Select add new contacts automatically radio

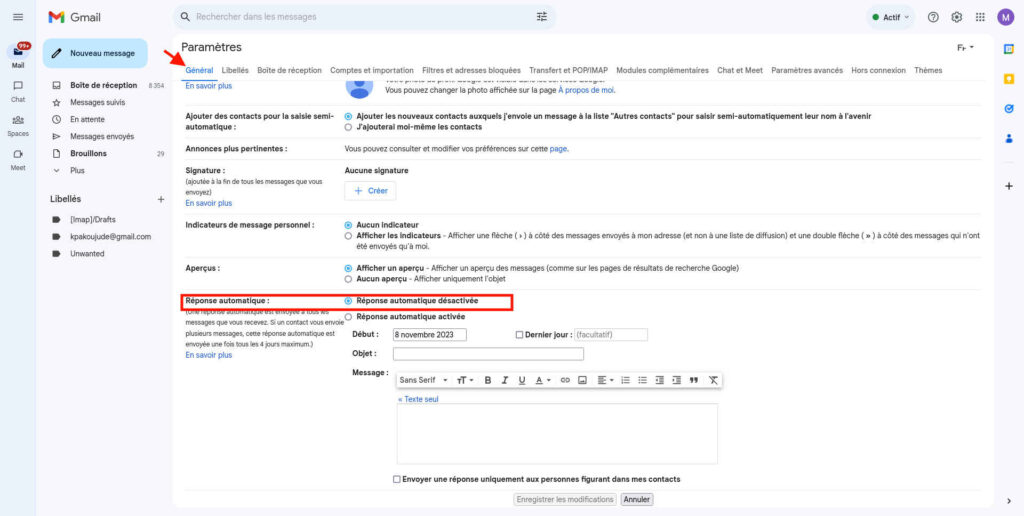click(x=348, y=116)
